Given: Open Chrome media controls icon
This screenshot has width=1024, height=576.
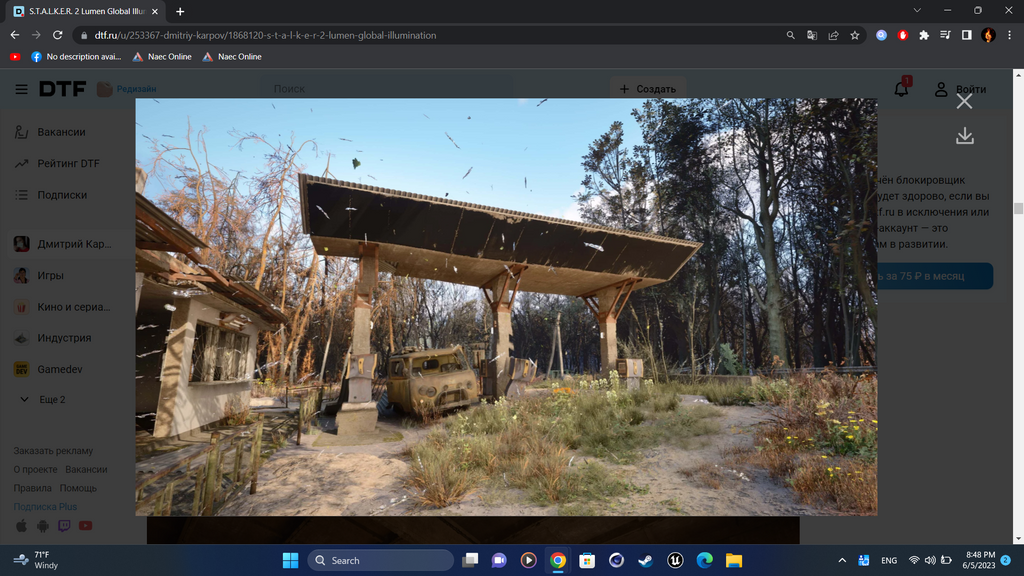Looking at the screenshot, I should pos(945,35).
